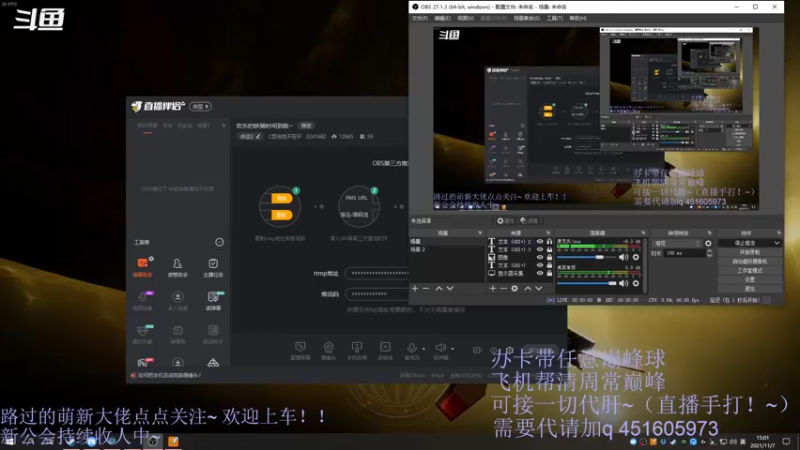This screenshot has width=800, height=450.
Task: Mute the microphone mixer channel
Action: click(x=623, y=257)
